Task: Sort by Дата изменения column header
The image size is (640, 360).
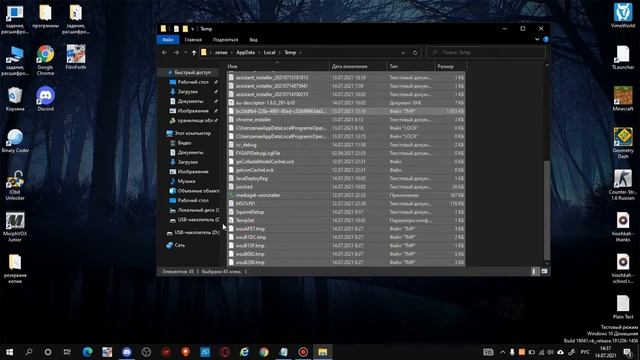Action: (358, 66)
